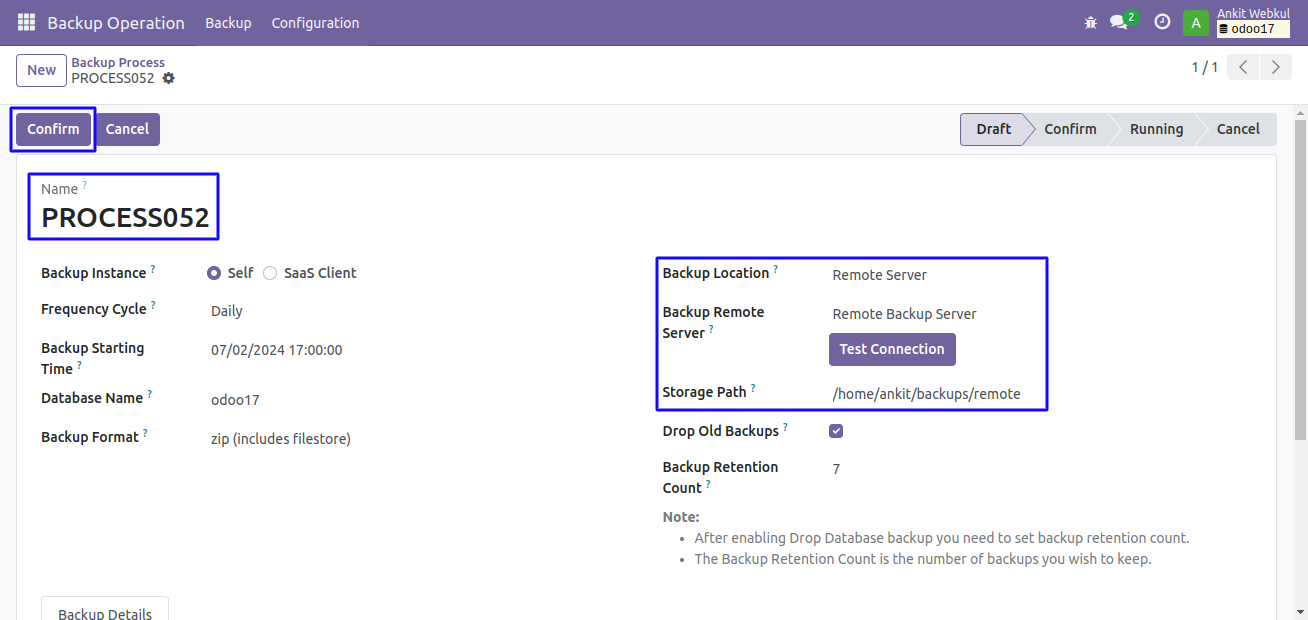The height and width of the screenshot is (620, 1308).
Task: Open the gear actions menu beside PROCESS052
Action: tap(168, 78)
